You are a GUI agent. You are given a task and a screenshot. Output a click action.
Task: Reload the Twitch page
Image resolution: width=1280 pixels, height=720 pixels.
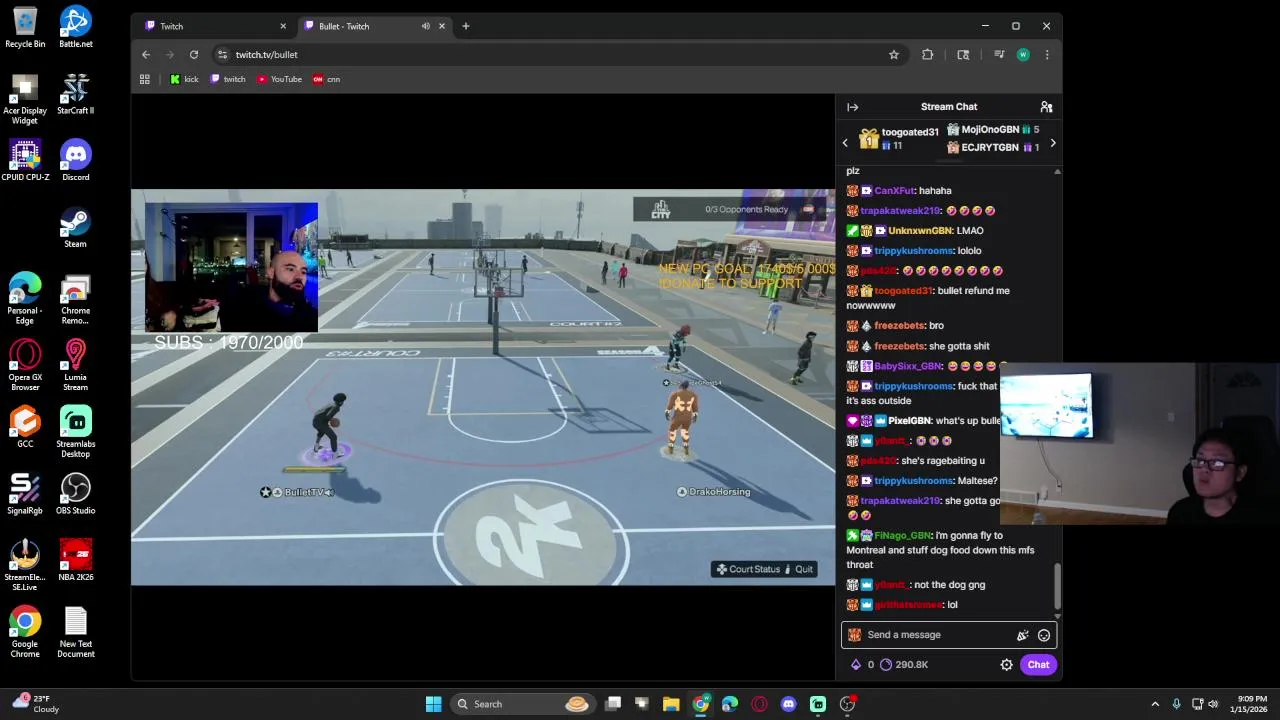[x=194, y=55]
